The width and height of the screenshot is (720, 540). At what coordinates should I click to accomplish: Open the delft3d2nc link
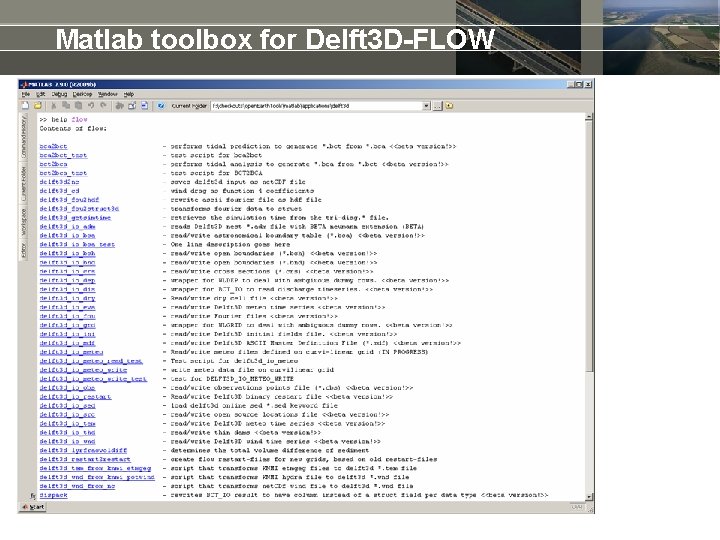(59, 182)
